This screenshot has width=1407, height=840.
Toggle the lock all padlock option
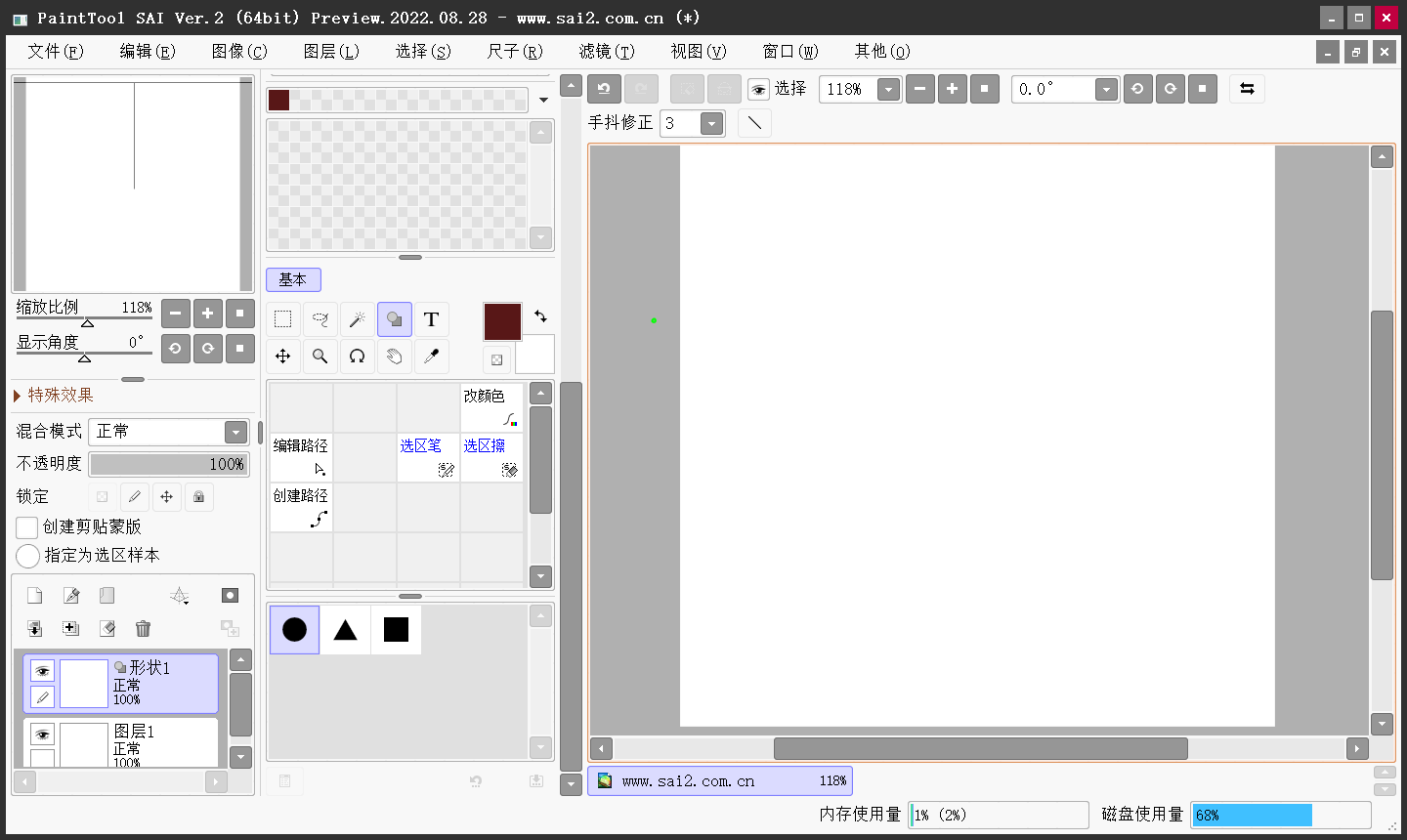click(x=199, y=497)
